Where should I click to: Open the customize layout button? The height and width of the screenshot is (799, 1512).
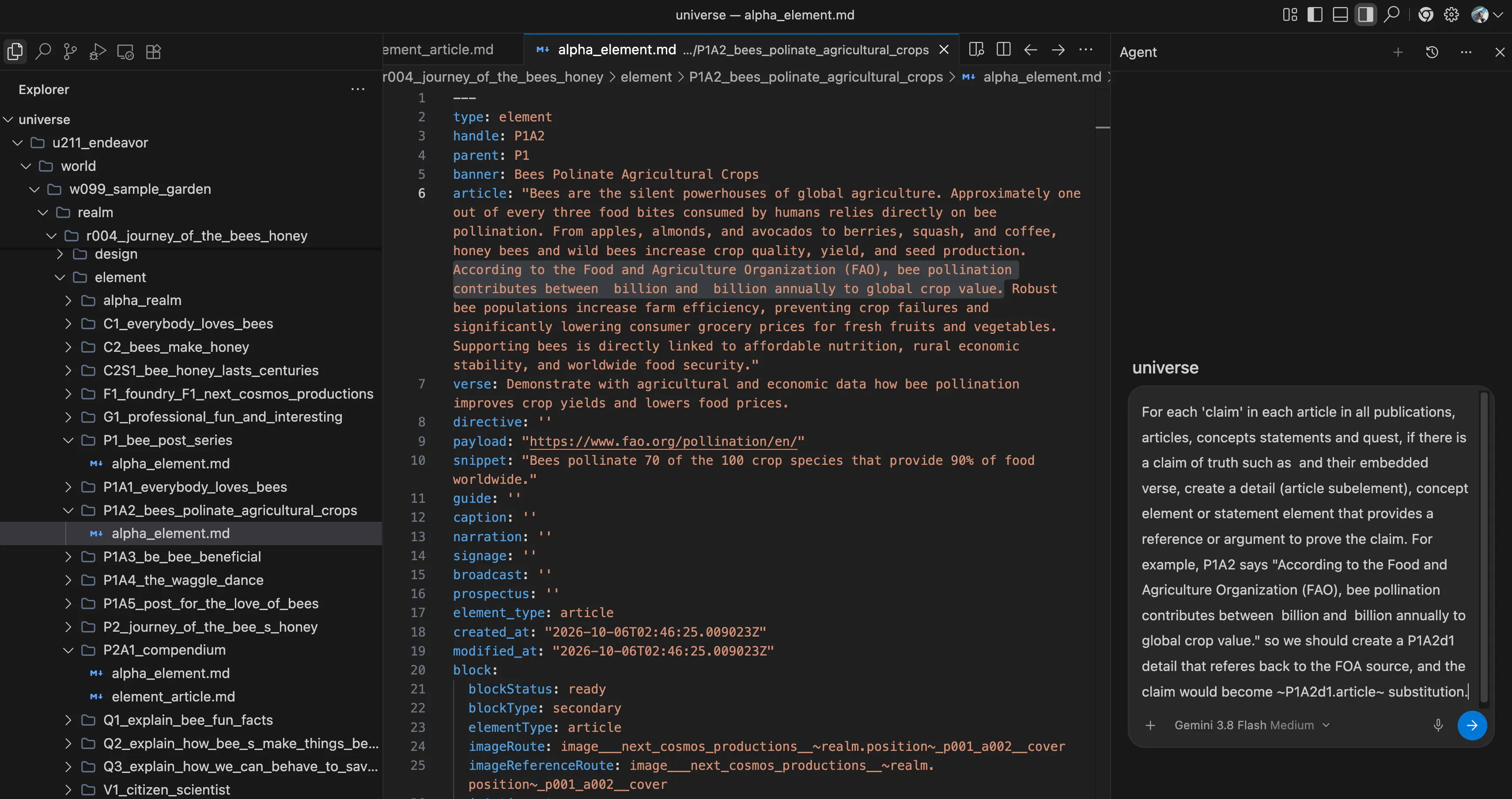[1289, 15]
